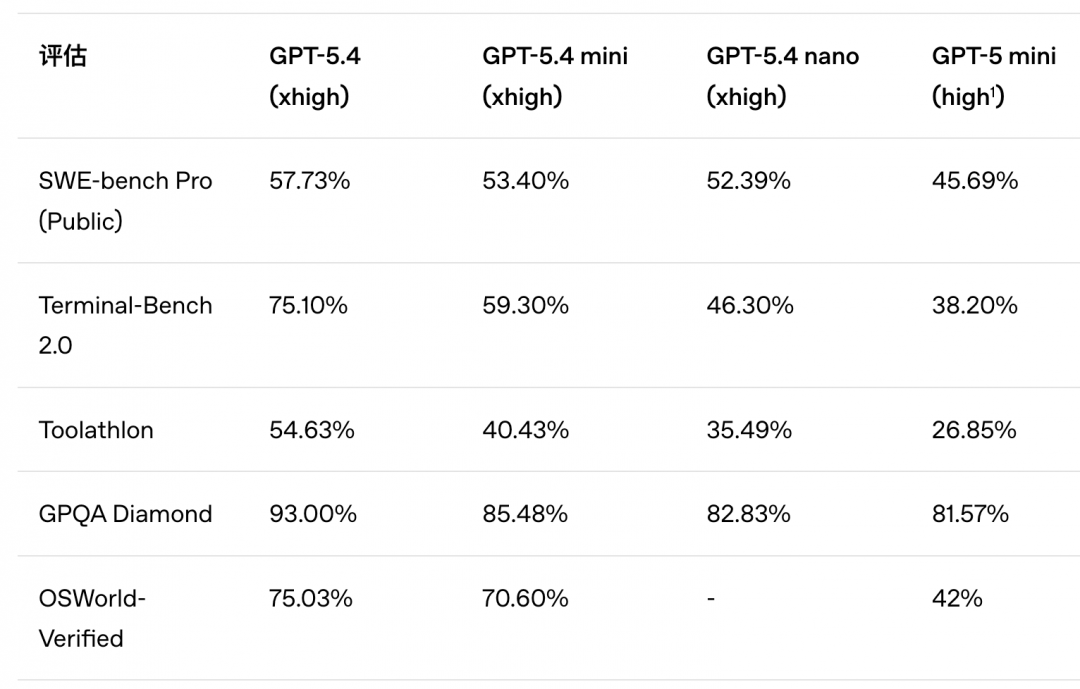Click the GPT-5 mini (high) header
1080x689 pixels.
tap(993, 76)
